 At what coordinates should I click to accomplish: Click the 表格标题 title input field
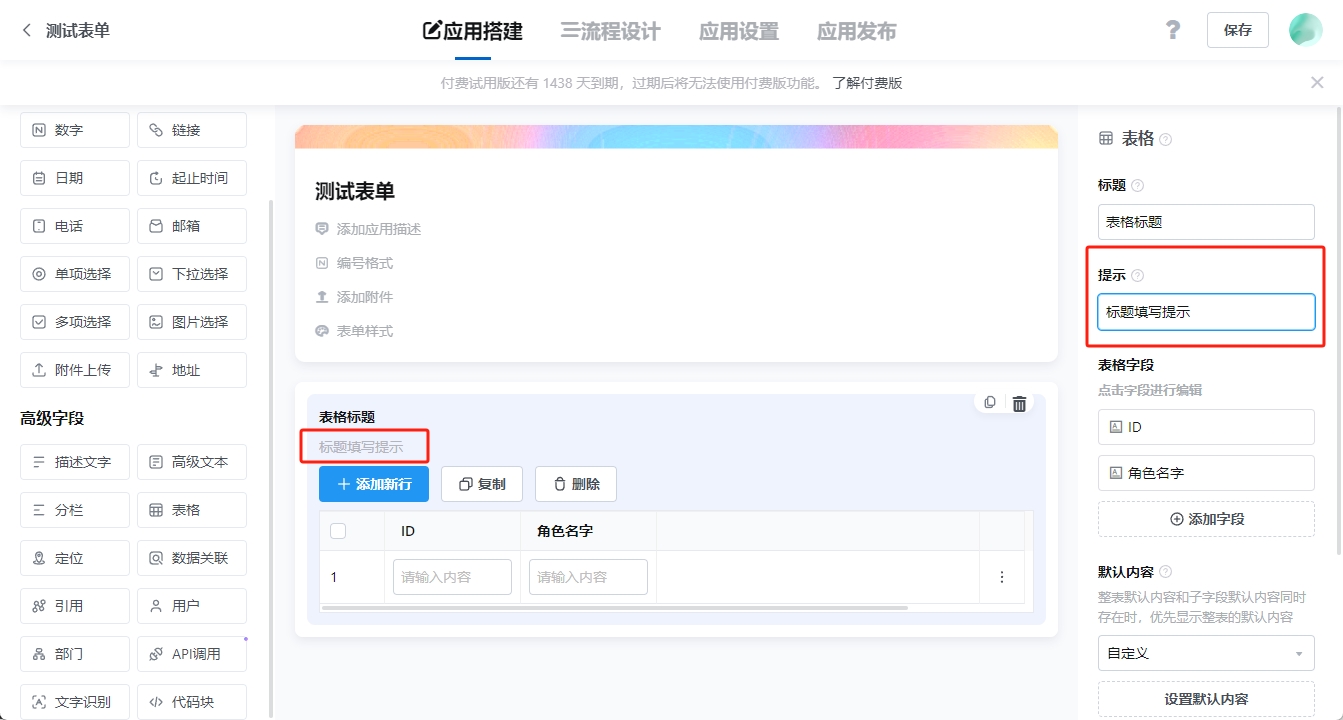click(x=1205, y=222)
